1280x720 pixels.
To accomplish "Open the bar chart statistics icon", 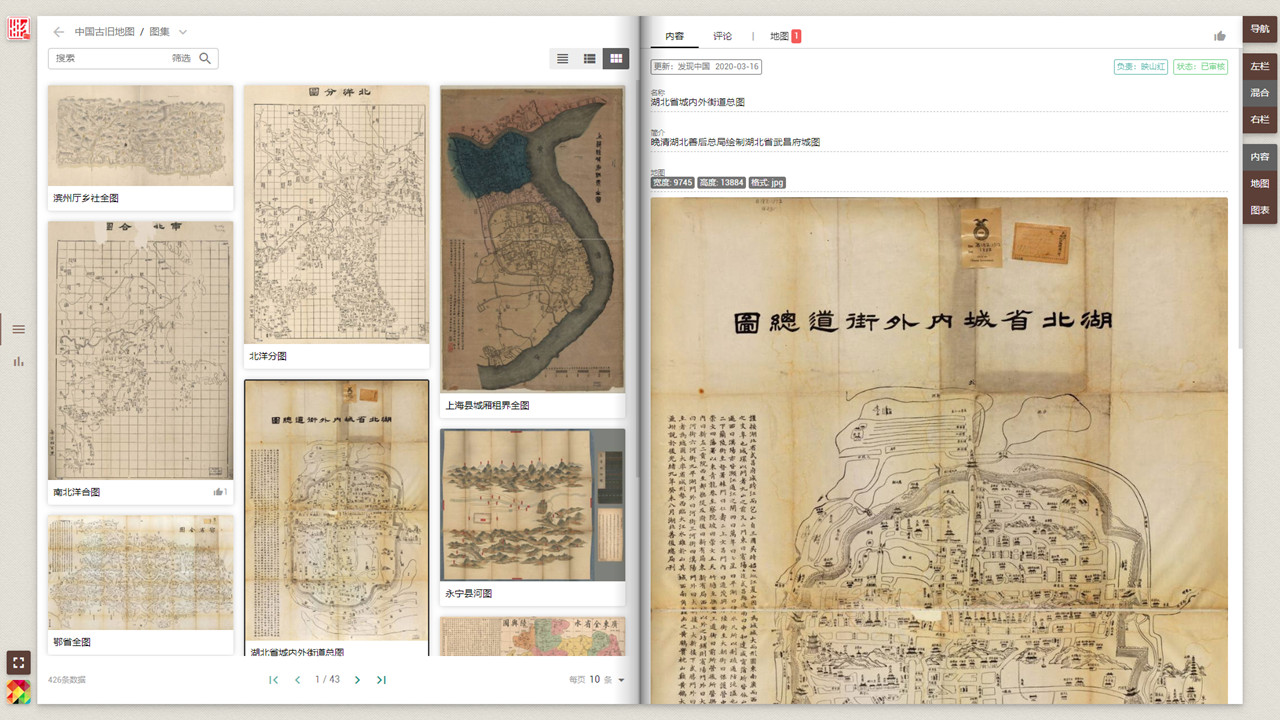I will (x=18, y=361).
